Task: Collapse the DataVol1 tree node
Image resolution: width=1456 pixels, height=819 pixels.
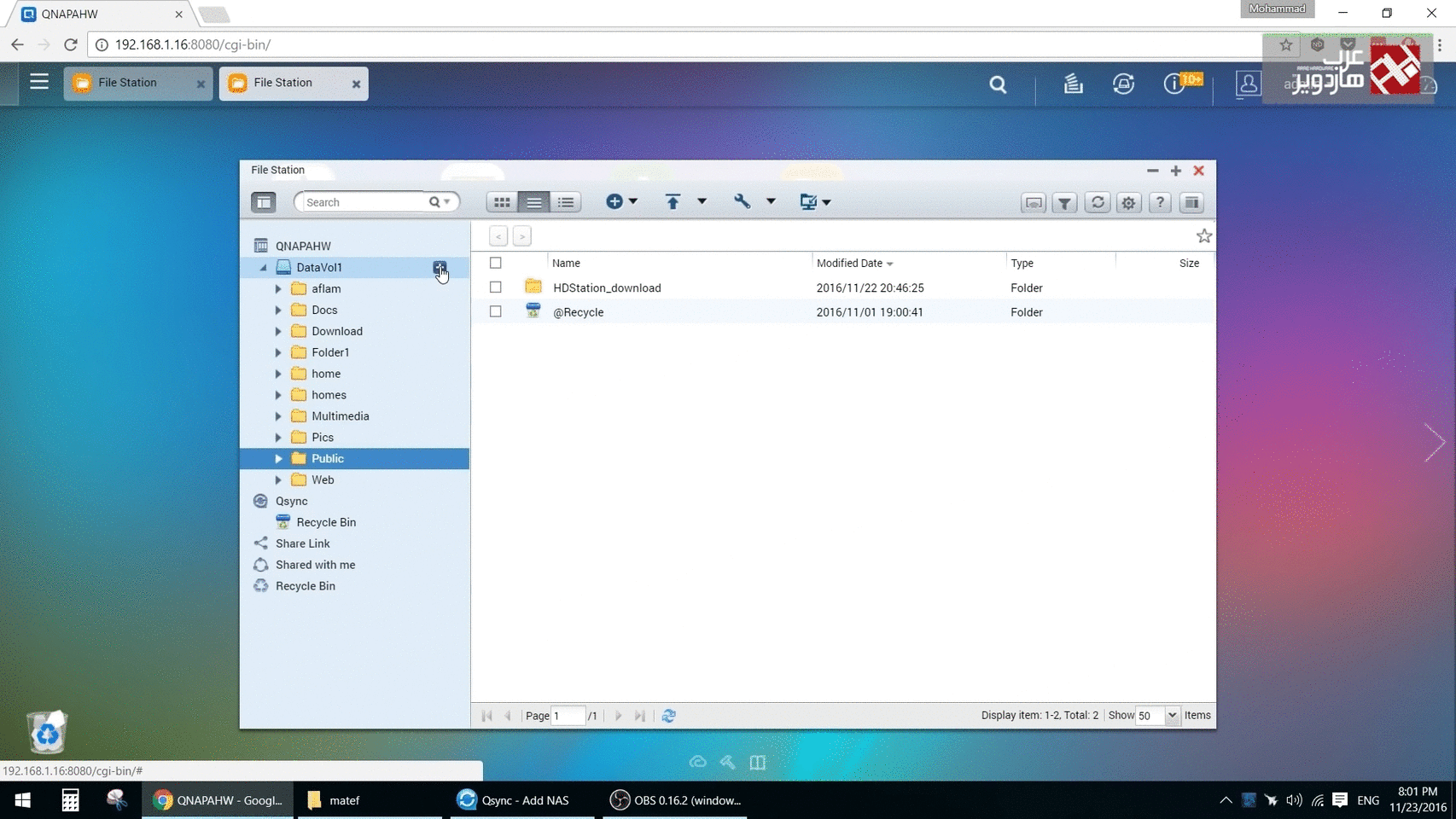Action: (263, 268)
